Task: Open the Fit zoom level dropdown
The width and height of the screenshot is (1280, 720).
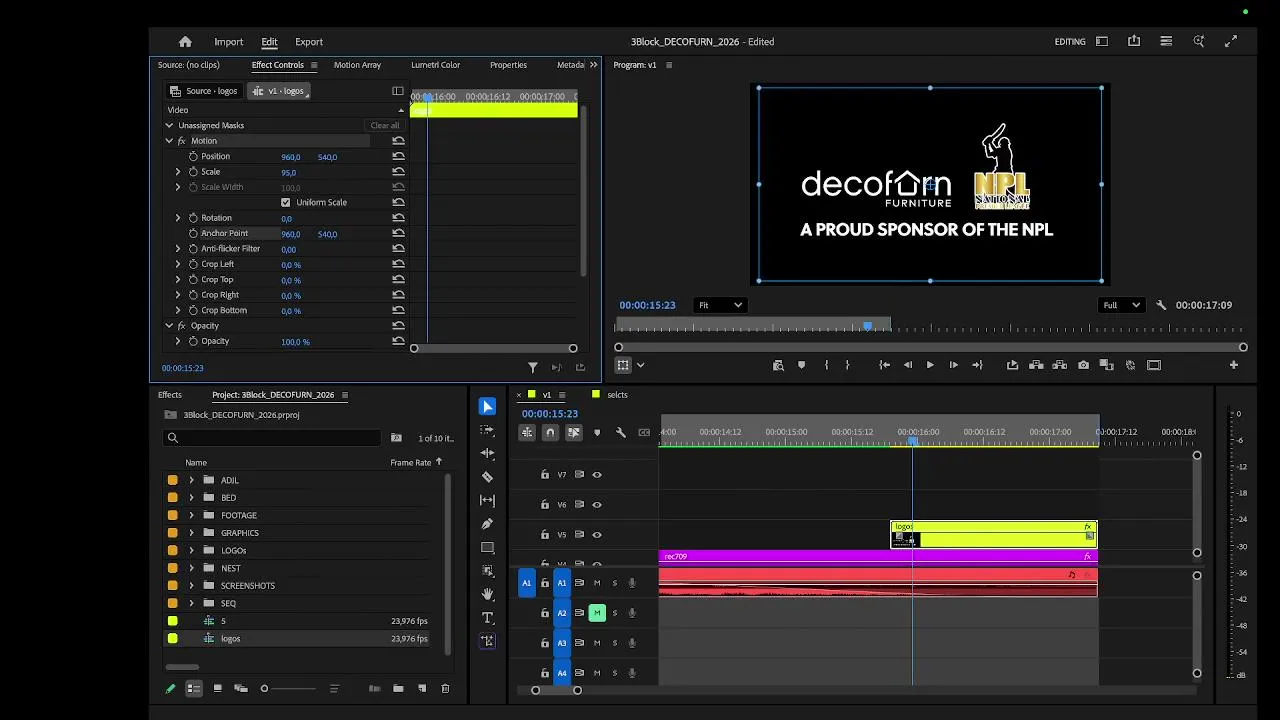Action: 720,305
